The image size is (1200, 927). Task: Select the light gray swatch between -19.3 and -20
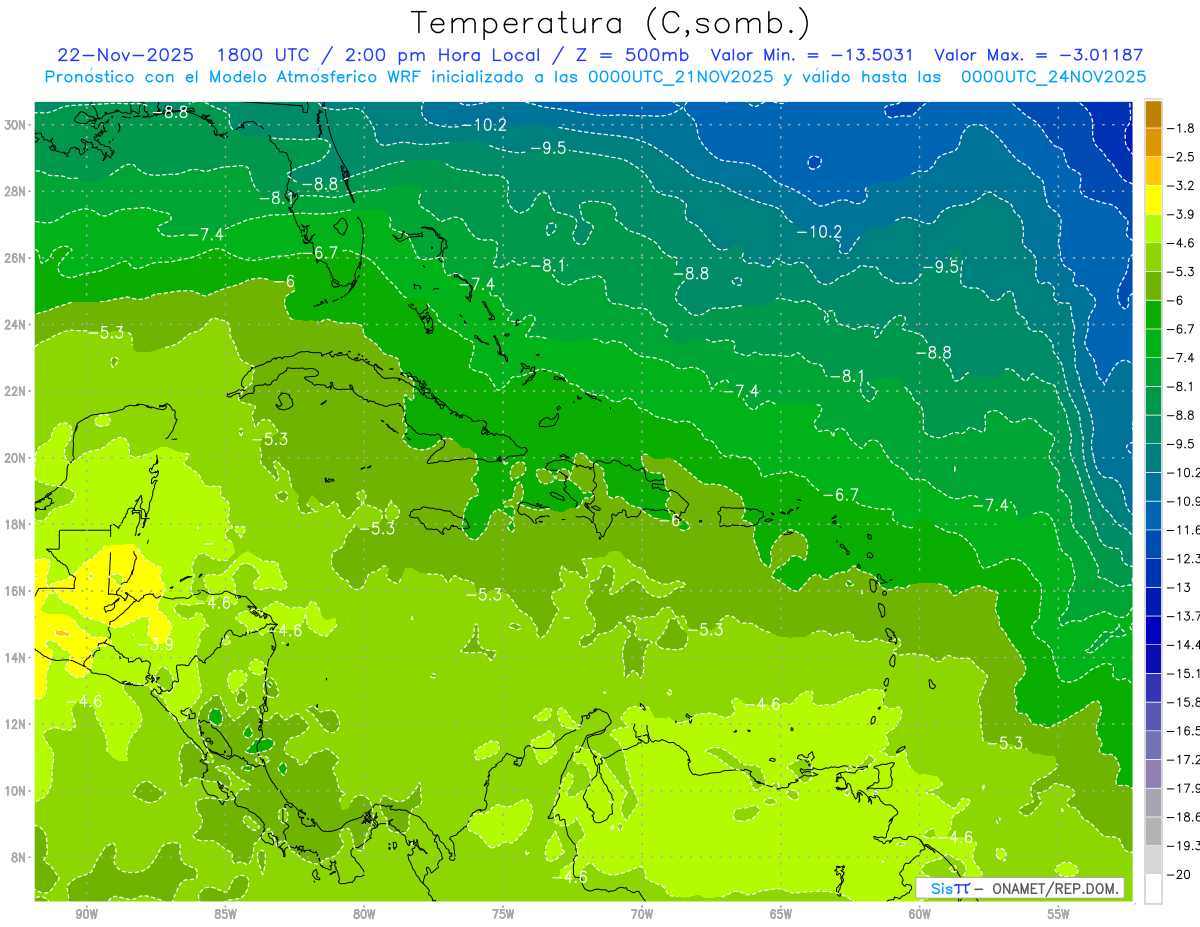pyautogui.click(x=1153, y=860)
